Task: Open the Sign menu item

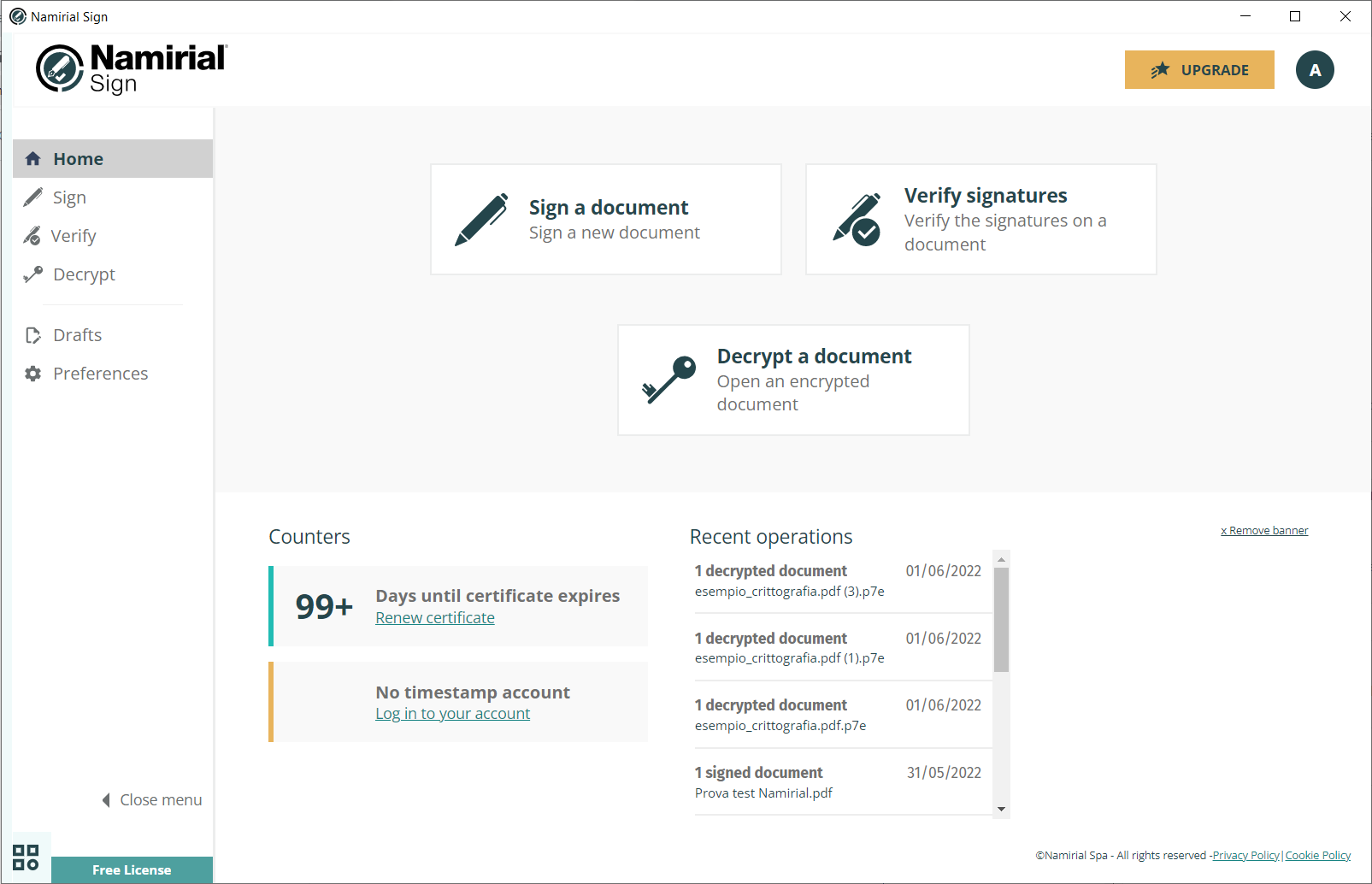Action: tap(113, 197)
